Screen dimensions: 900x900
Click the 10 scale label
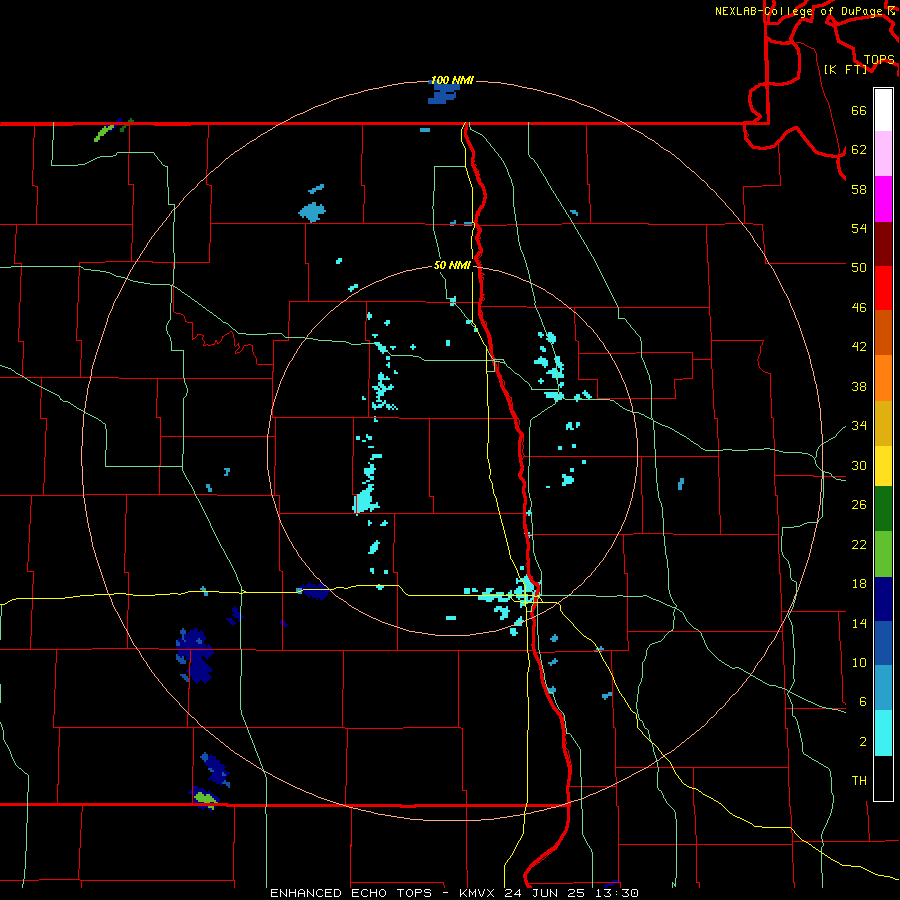859,663
